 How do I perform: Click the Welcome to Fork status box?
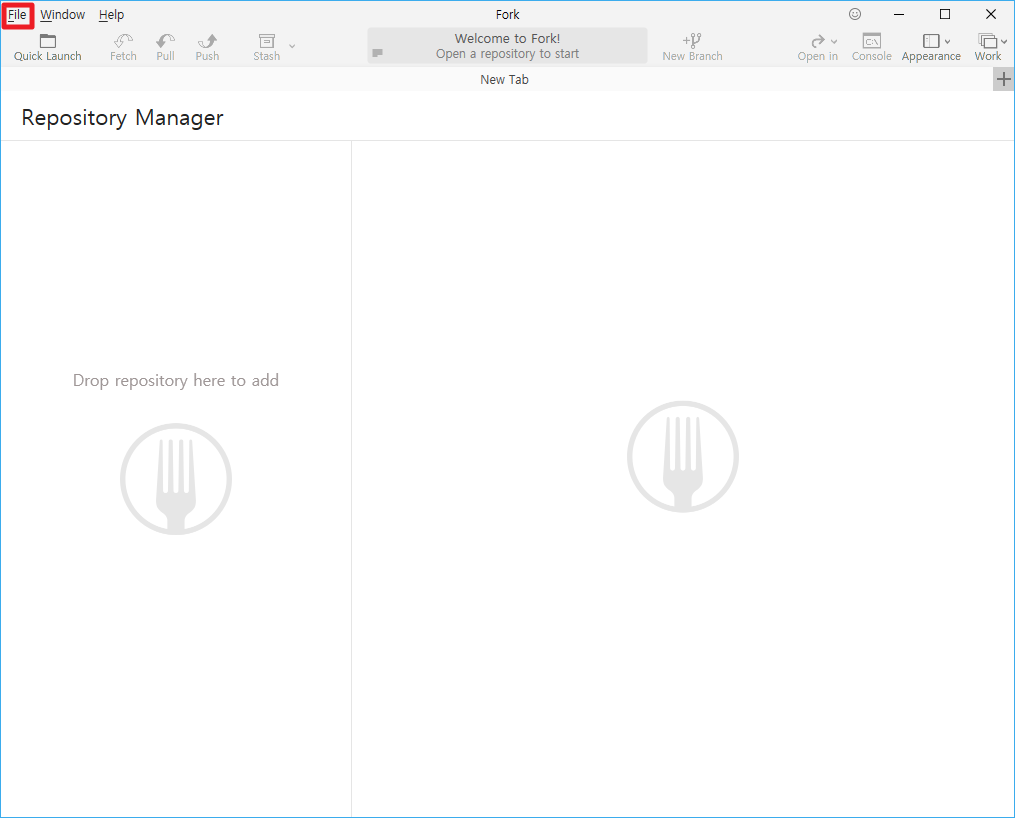pyautogui.click(x=508, y=45)
